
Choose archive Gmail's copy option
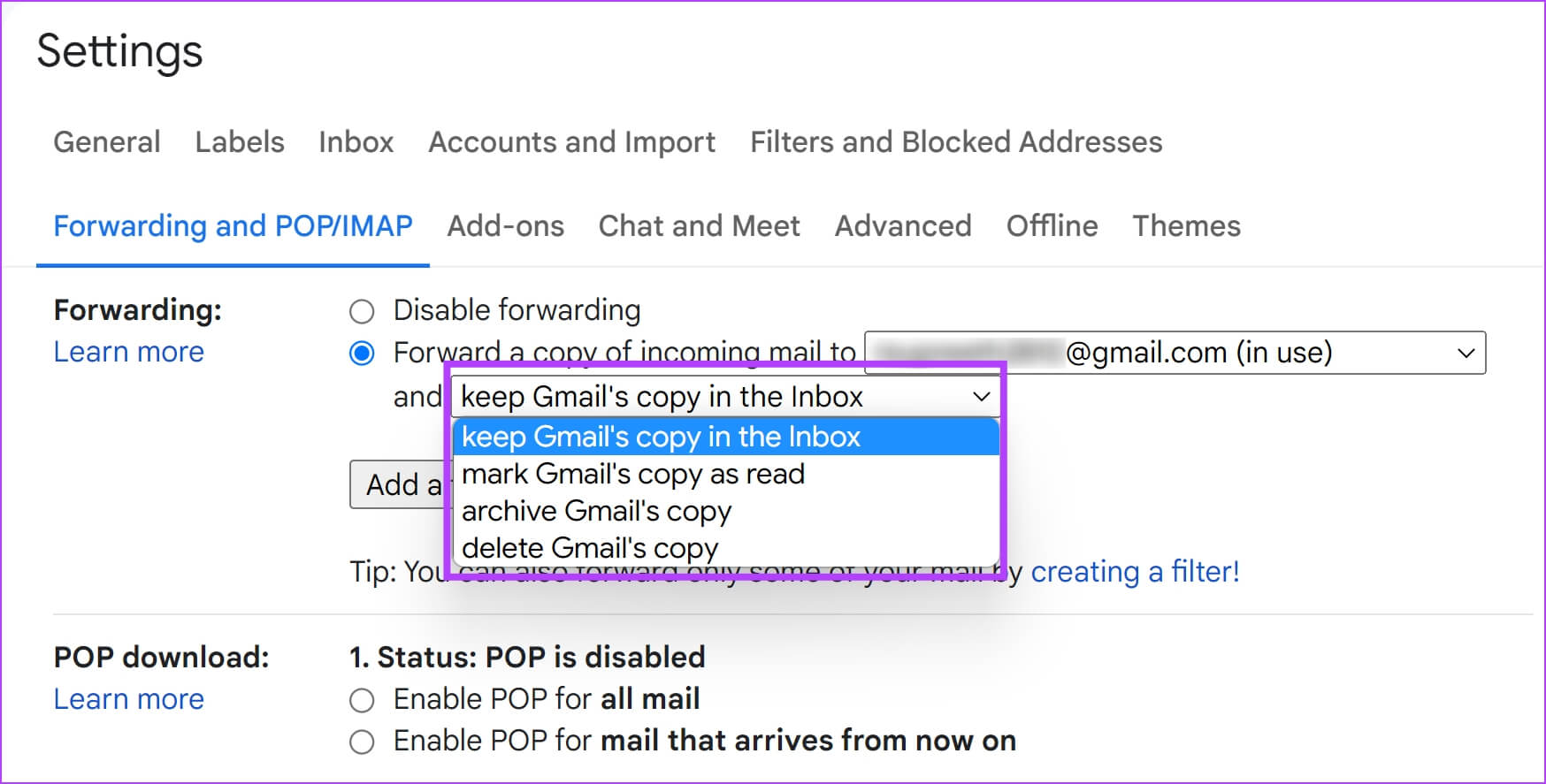click(597, 512)
